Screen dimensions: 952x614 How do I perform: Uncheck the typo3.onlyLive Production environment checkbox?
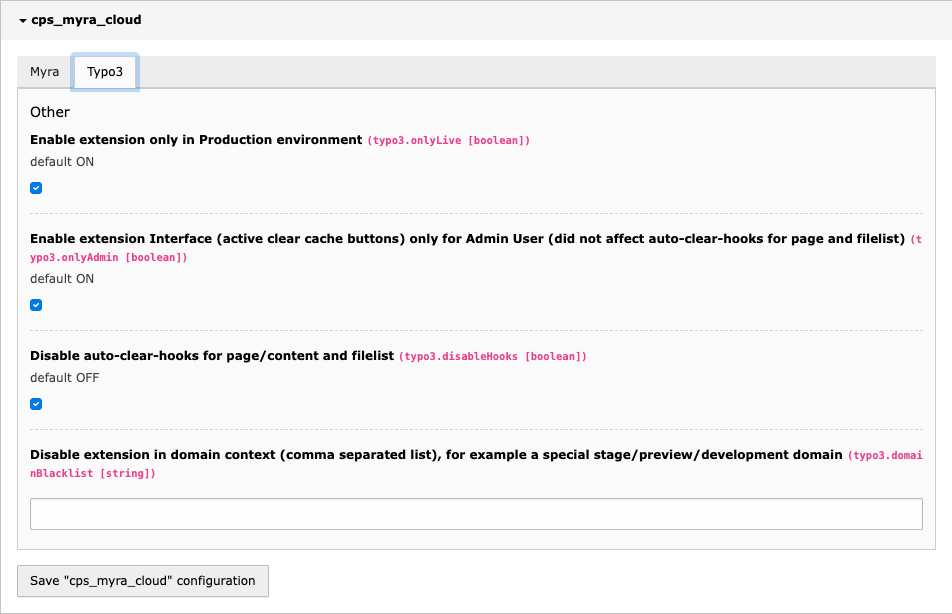point(36,188)
